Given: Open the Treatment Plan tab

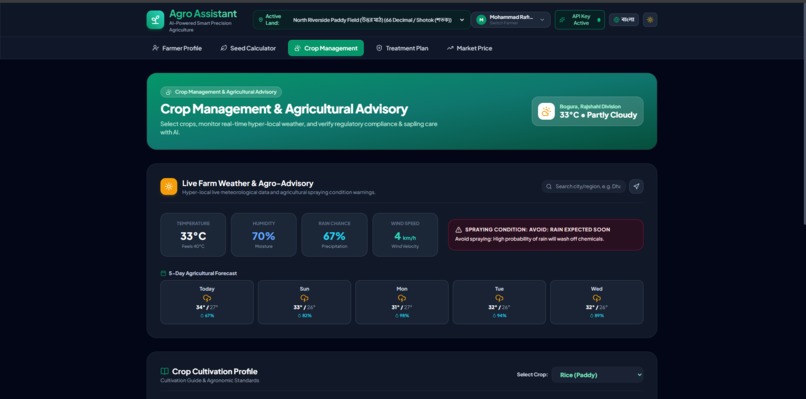Looking at the screenshot, I should coord(402,48).
